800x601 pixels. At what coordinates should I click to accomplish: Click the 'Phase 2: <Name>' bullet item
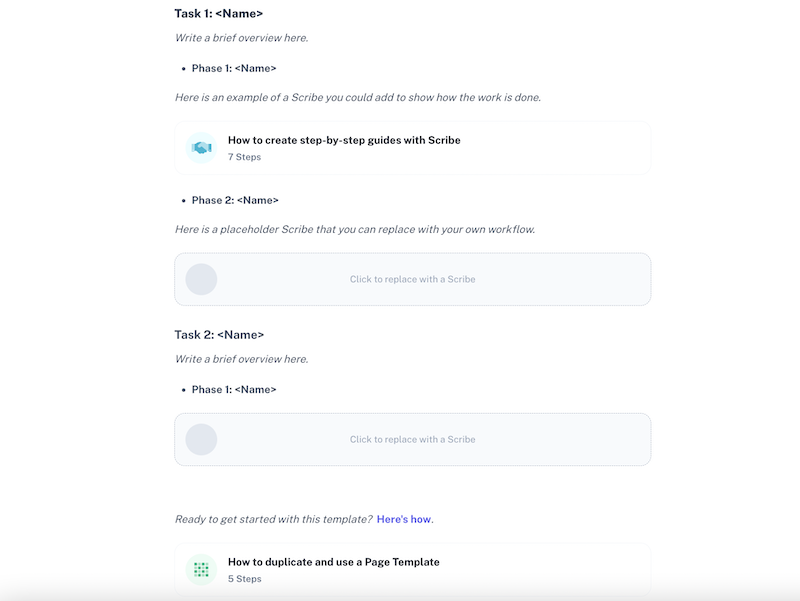(233, 199)
